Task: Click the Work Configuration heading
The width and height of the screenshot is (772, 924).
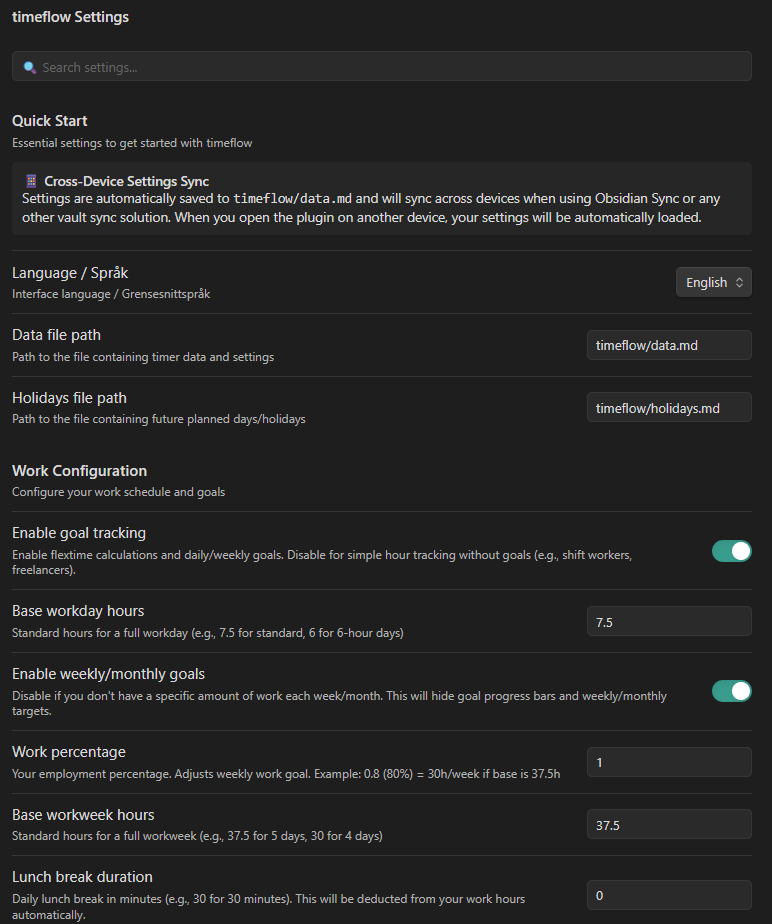Action: (80, 471)
